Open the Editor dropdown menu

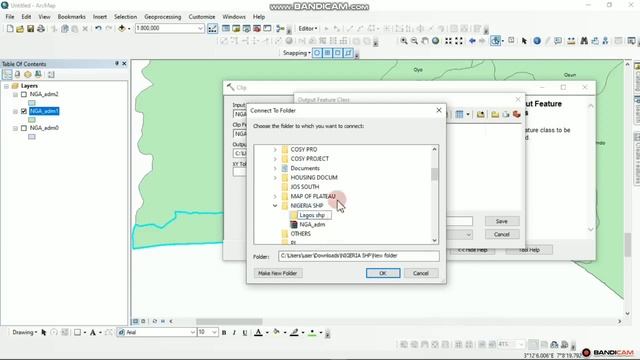click(x=308, y=29)
